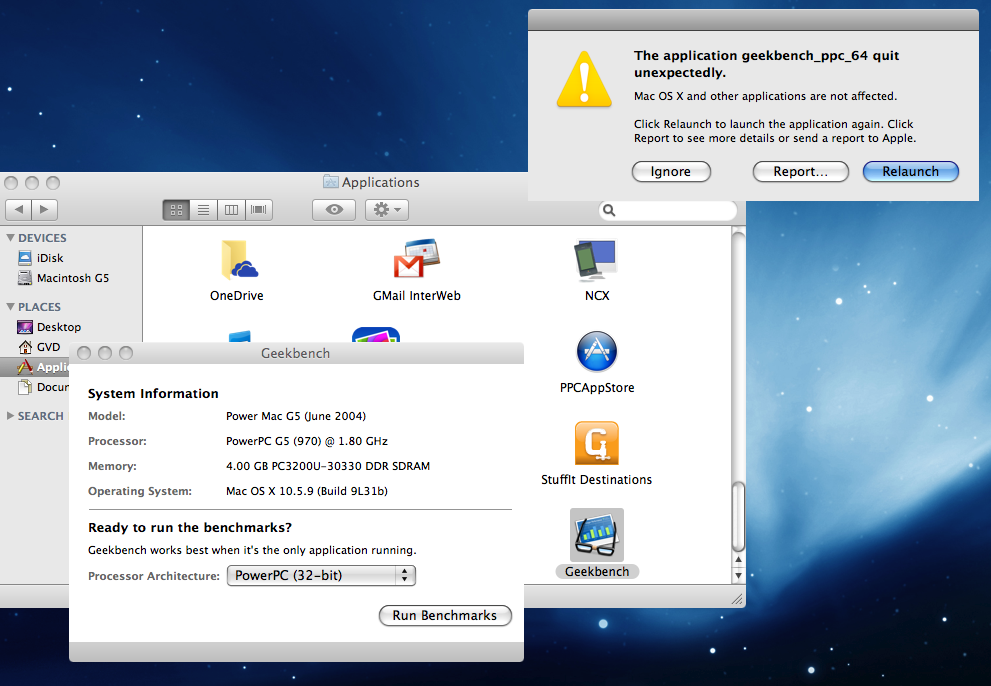Open the NCX application icon
The height and width of the screenshot is (686, 991).
point(595,260)
